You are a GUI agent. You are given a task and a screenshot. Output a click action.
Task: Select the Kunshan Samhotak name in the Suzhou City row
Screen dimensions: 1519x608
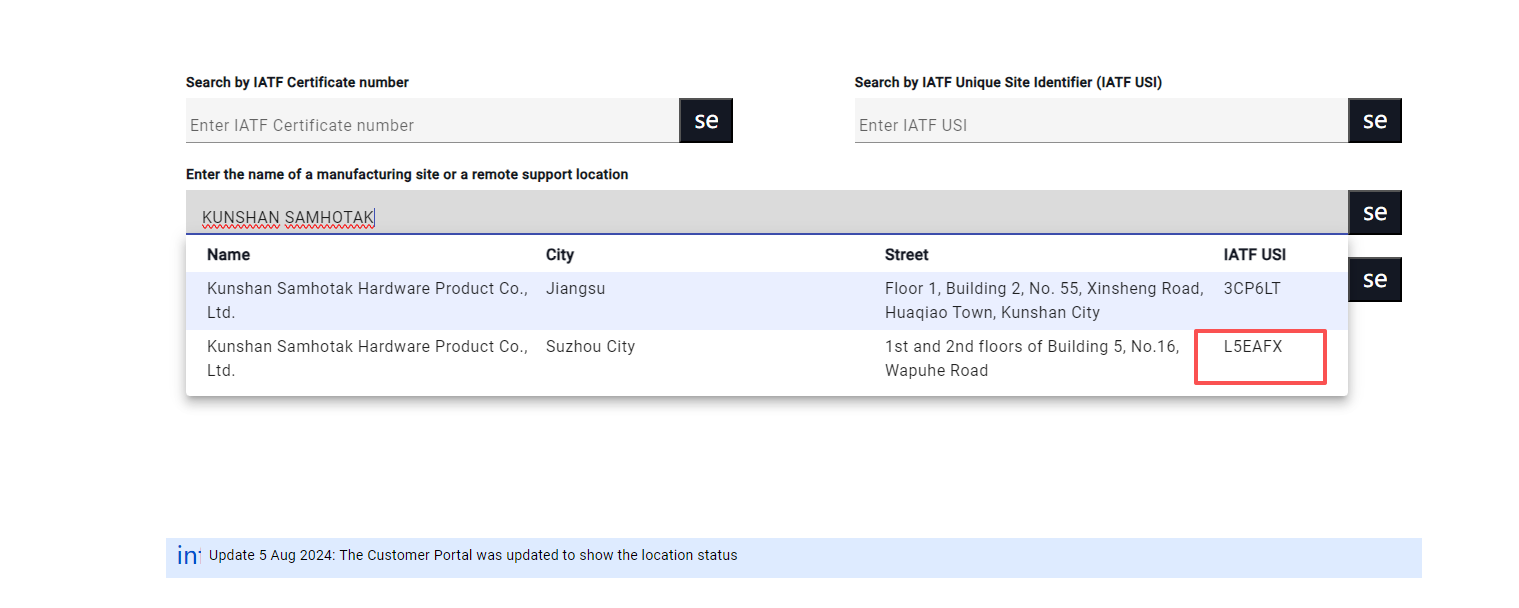pyautogui.click(x=367, y=358)
